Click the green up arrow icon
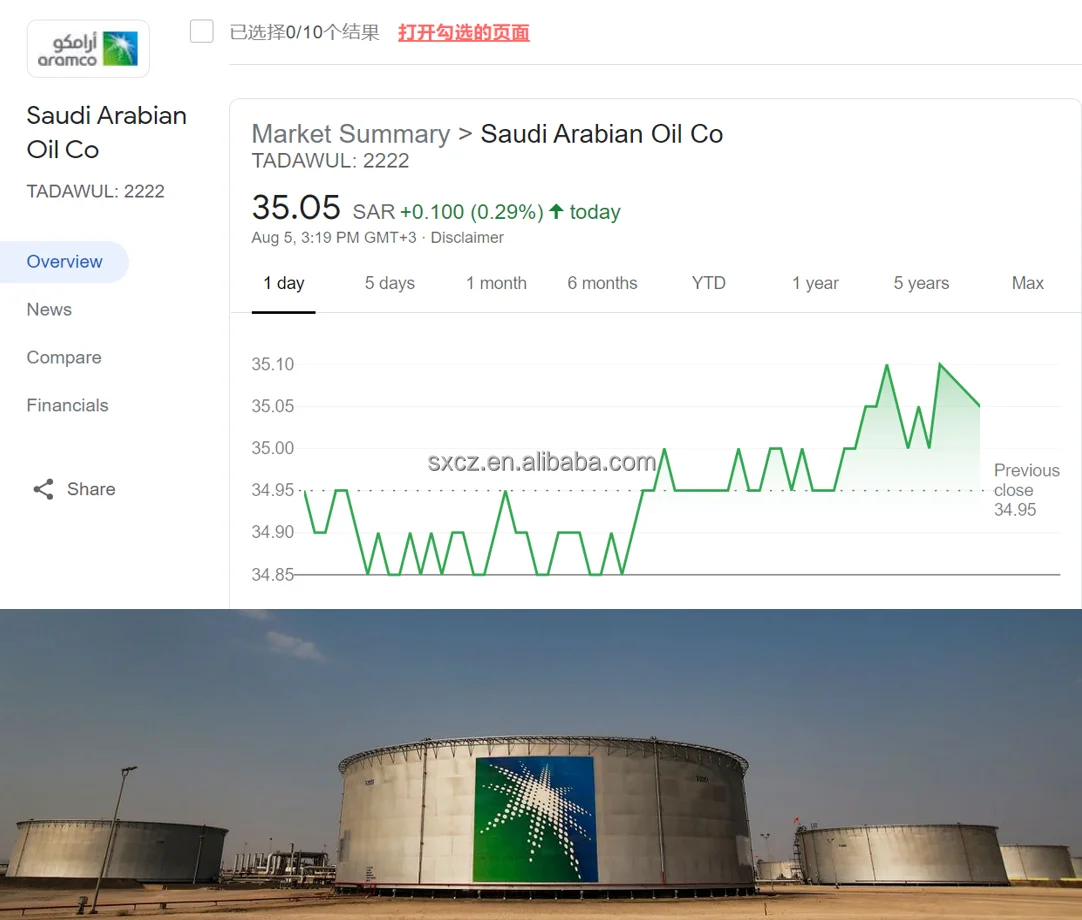Screen dimensions: 1082x920 pos(556,211)
